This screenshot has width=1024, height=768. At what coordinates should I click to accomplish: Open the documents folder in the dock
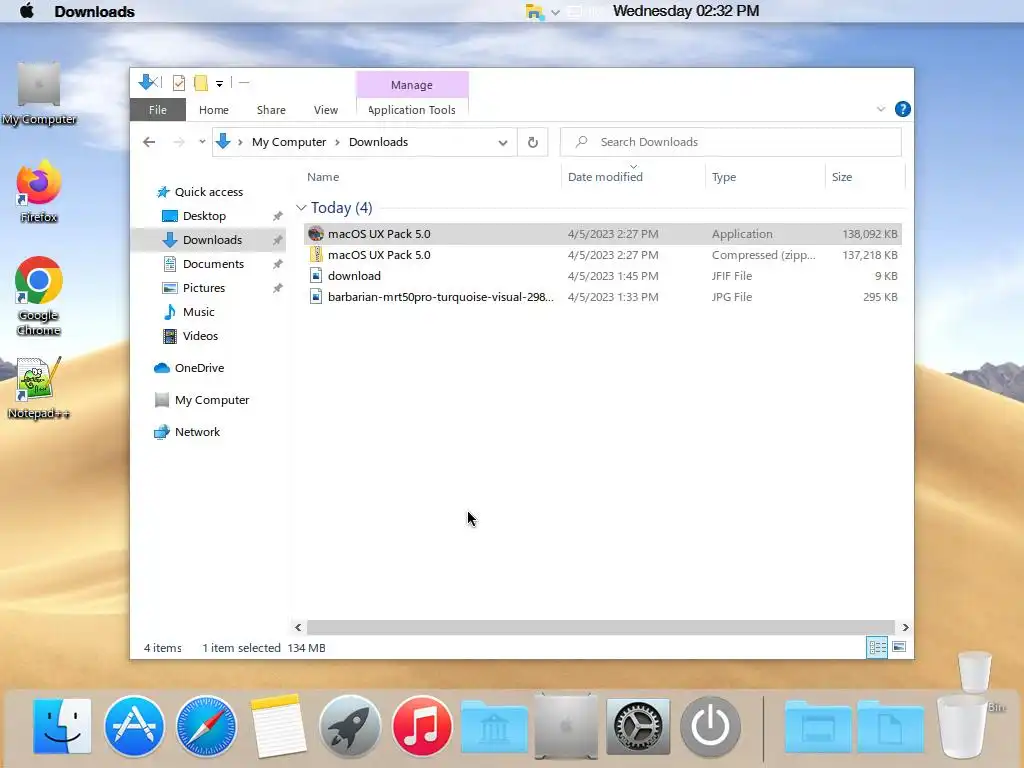pos(890,727)
